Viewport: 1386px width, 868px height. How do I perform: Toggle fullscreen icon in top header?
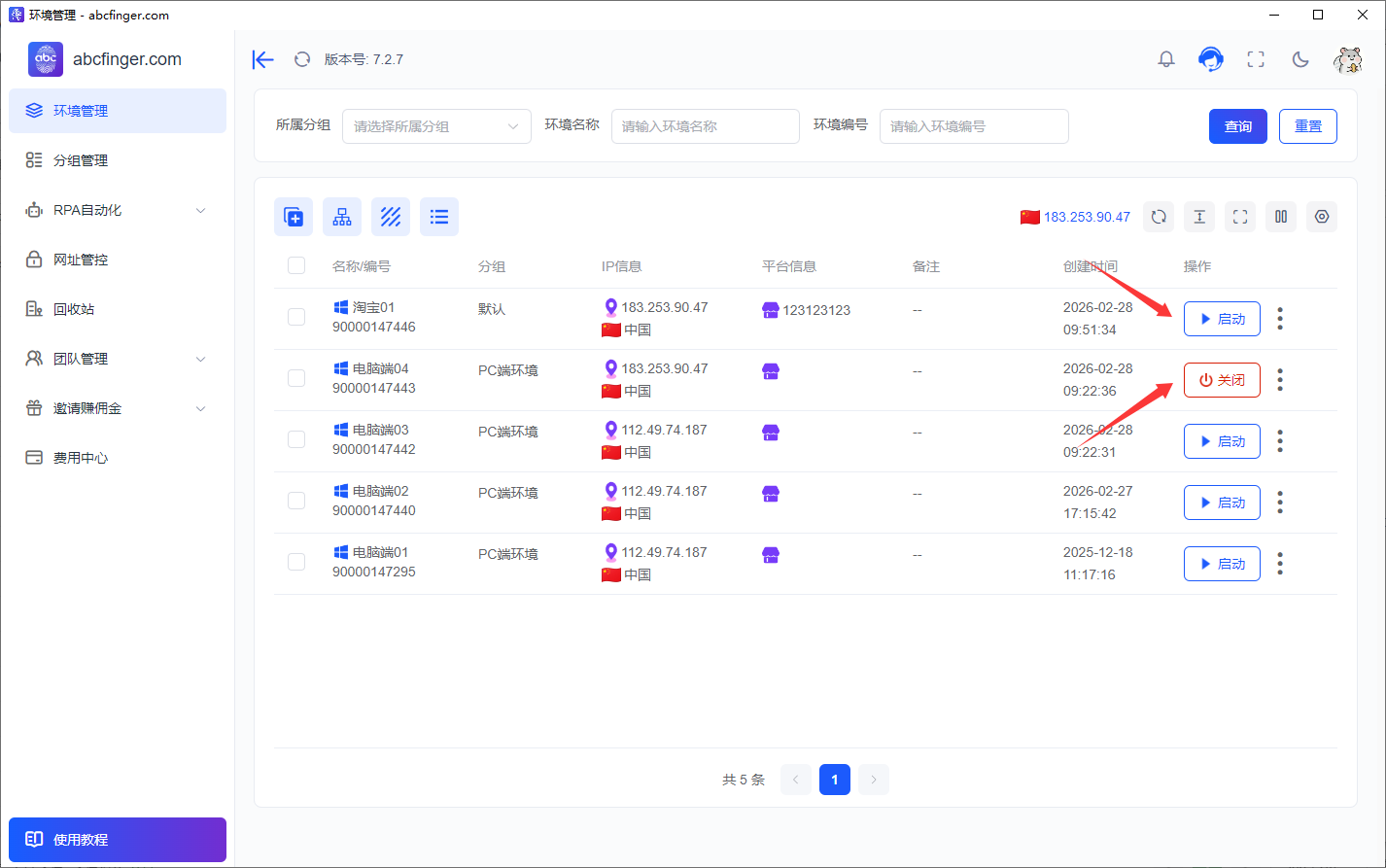[1256, 59]
